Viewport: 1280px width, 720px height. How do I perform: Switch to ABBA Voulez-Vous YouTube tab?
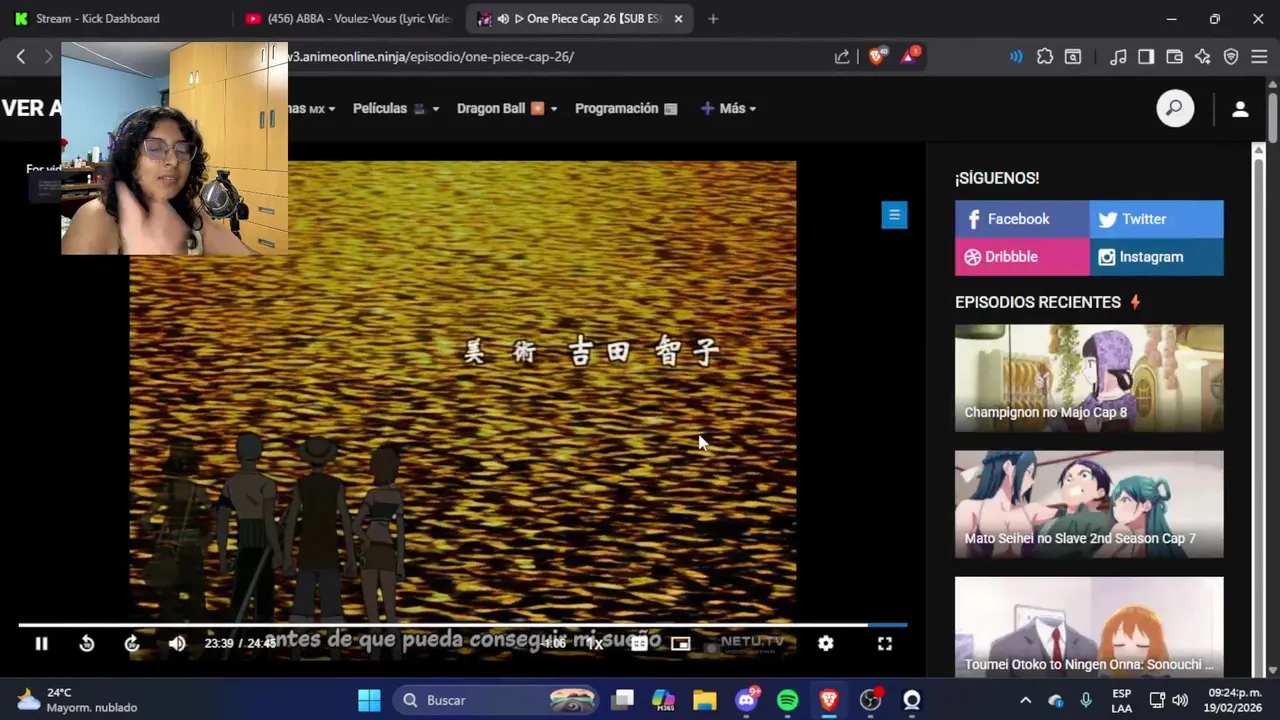point(348,18)
